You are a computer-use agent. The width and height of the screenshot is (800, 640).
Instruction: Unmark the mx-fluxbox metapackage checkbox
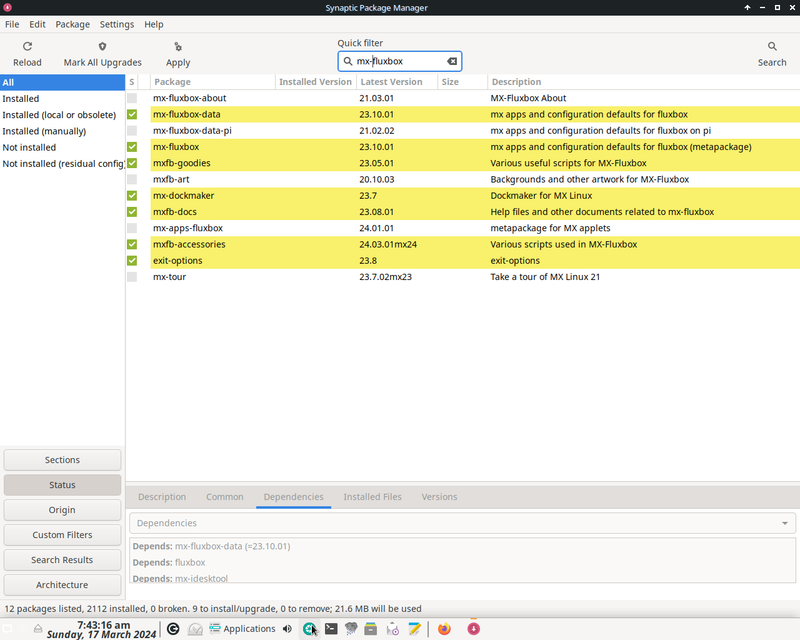[132, 147]
